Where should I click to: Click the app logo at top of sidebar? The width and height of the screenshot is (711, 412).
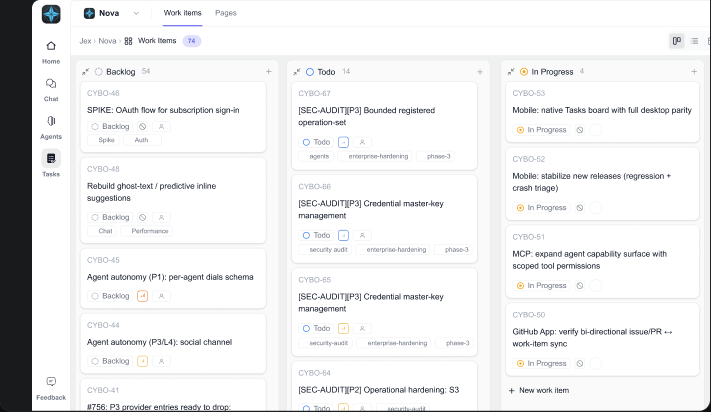(x=51, y=14)
